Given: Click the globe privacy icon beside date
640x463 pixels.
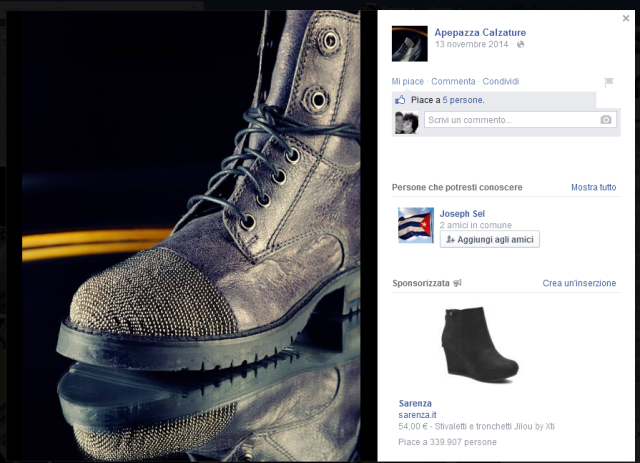Looking at the screenshot, I should [x=521, y=45].
